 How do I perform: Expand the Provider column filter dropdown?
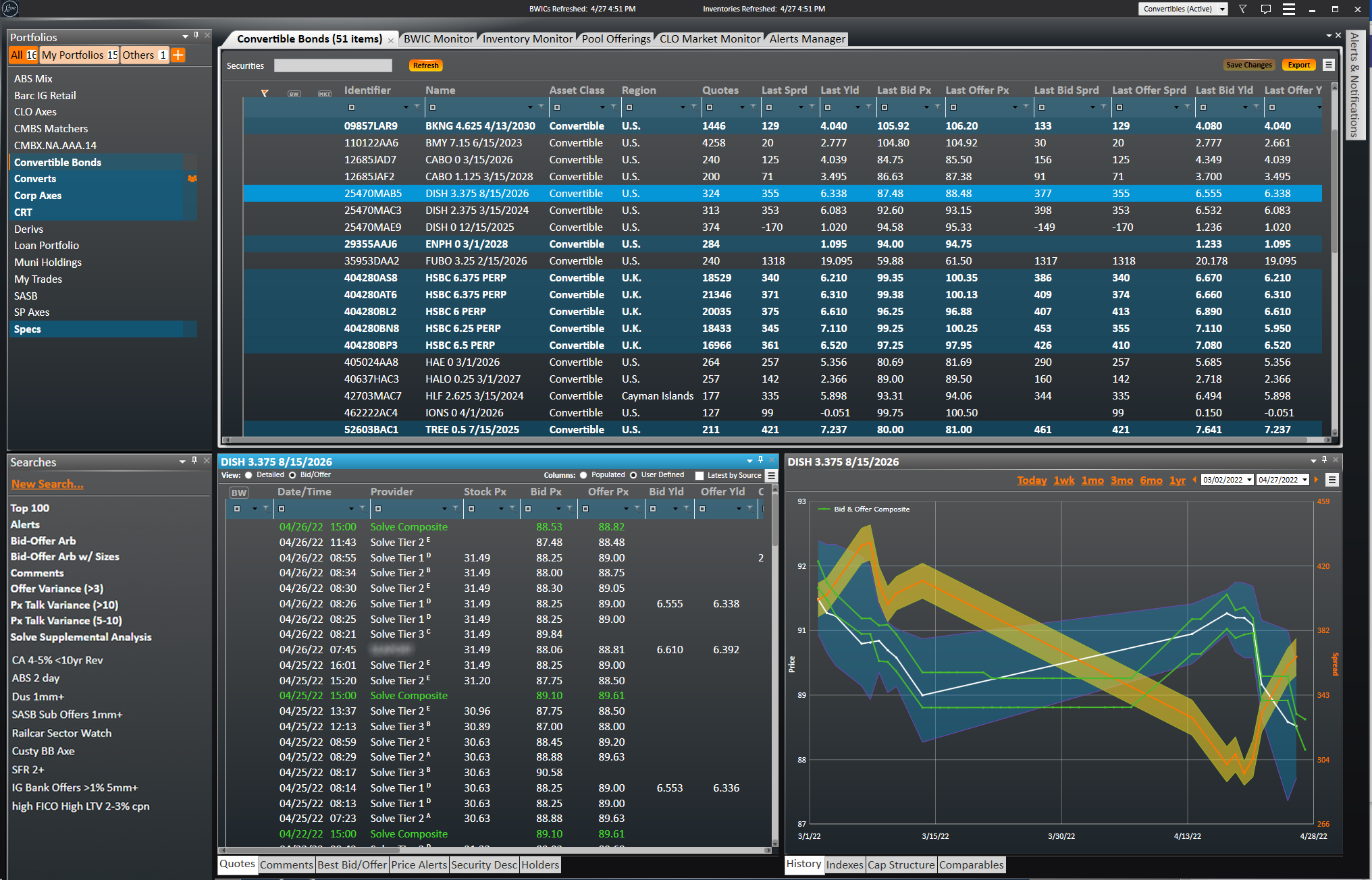tap(444, 509)
